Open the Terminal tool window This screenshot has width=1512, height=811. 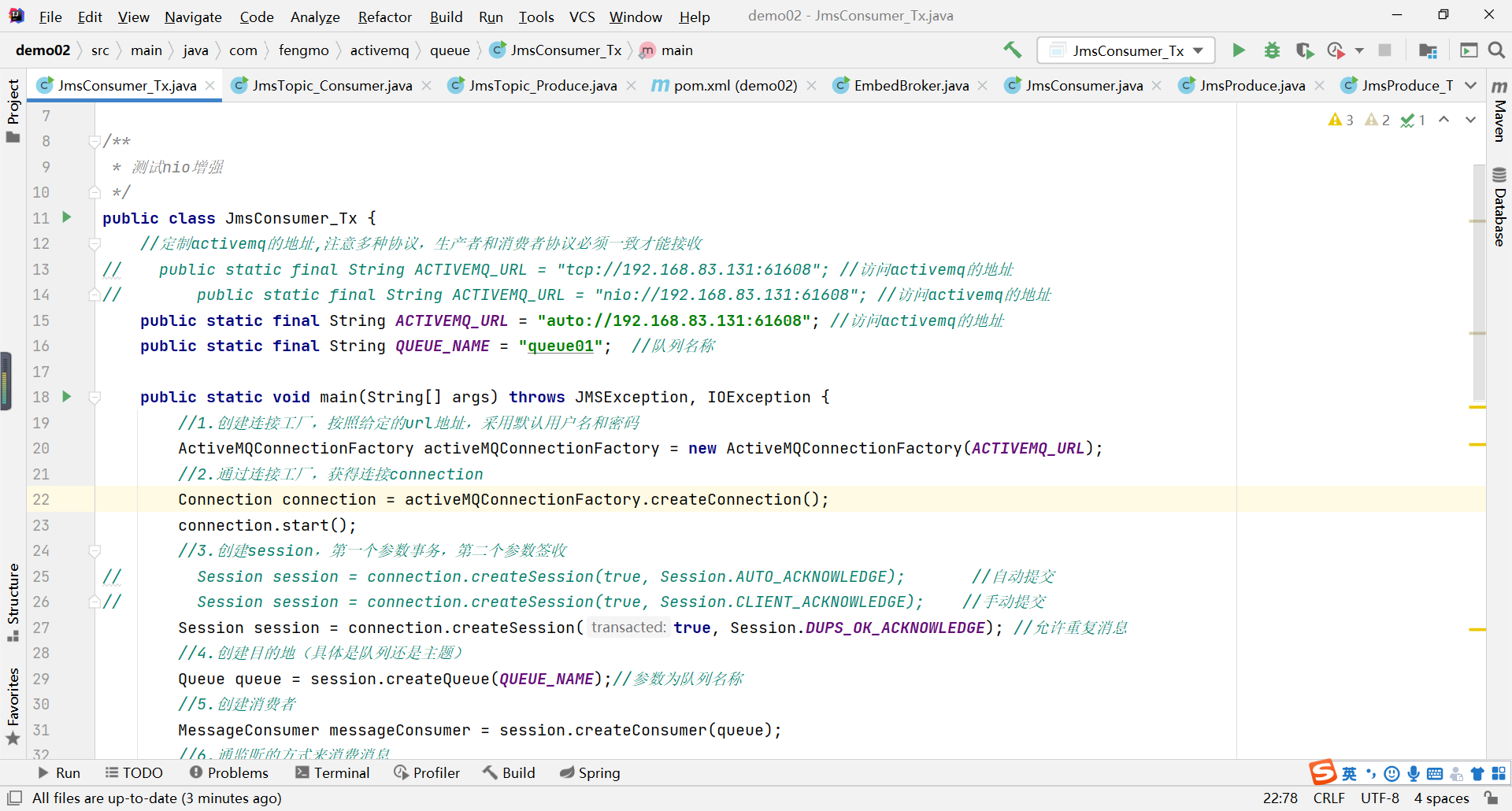coord(332,772)
